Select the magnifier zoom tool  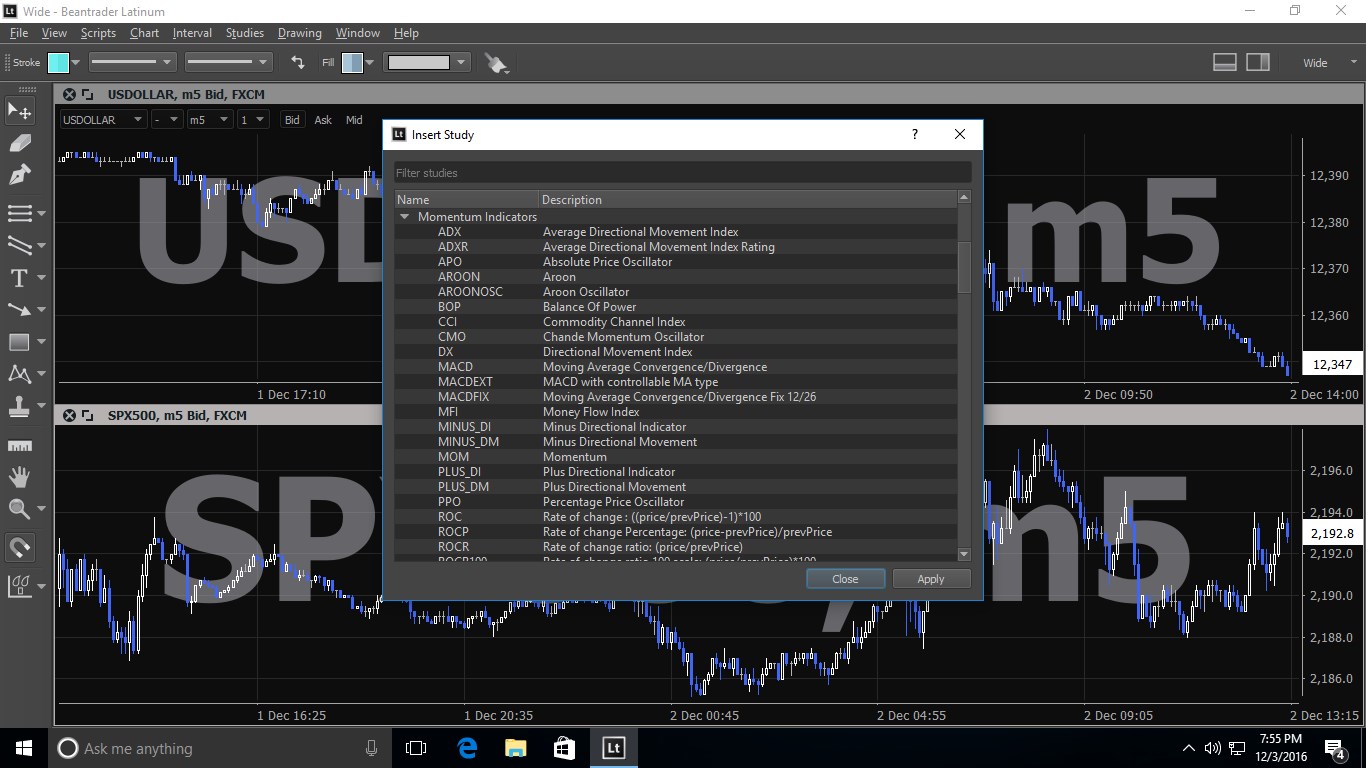(19, 509)
